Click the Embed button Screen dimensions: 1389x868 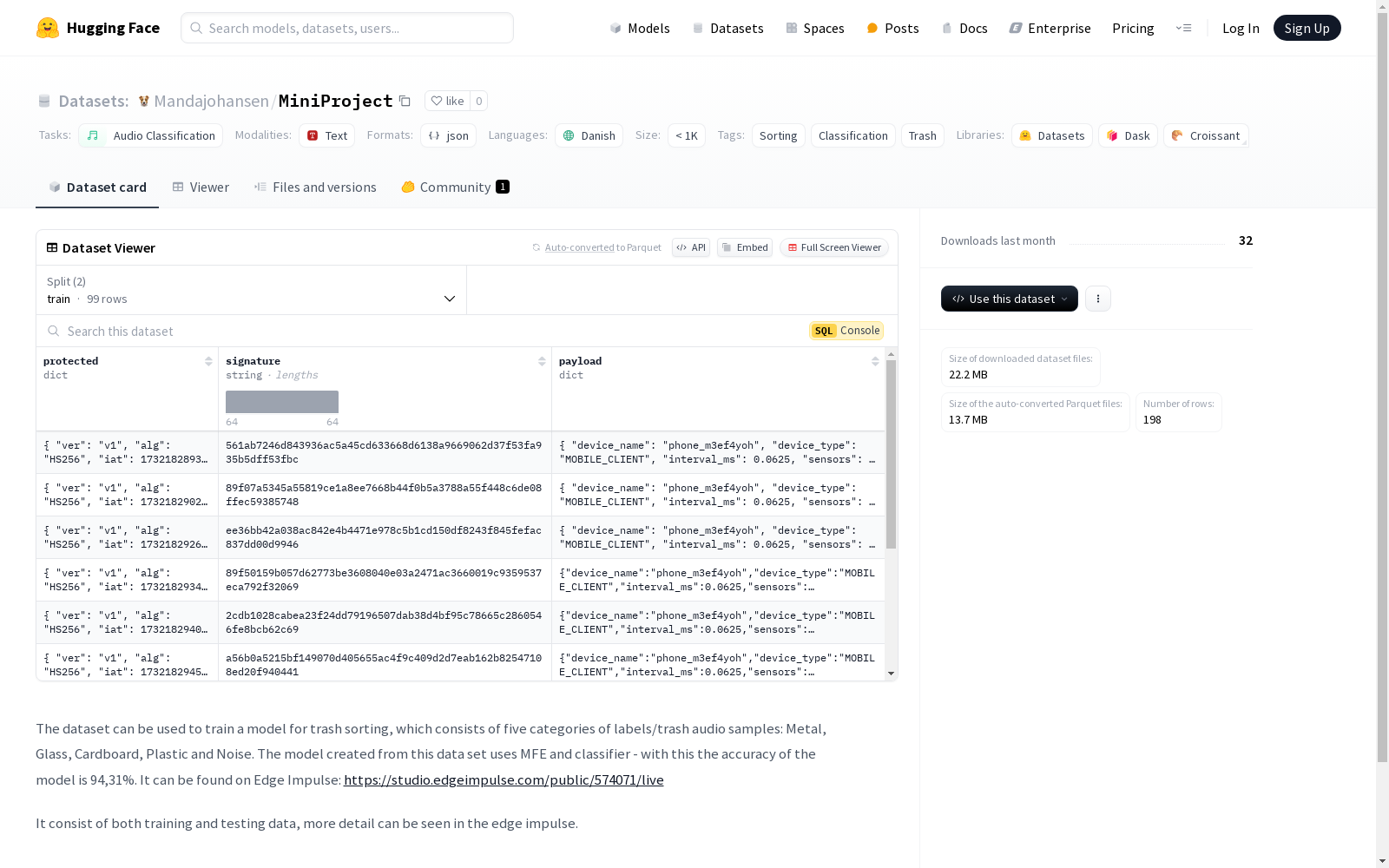[x=745, y=247]
